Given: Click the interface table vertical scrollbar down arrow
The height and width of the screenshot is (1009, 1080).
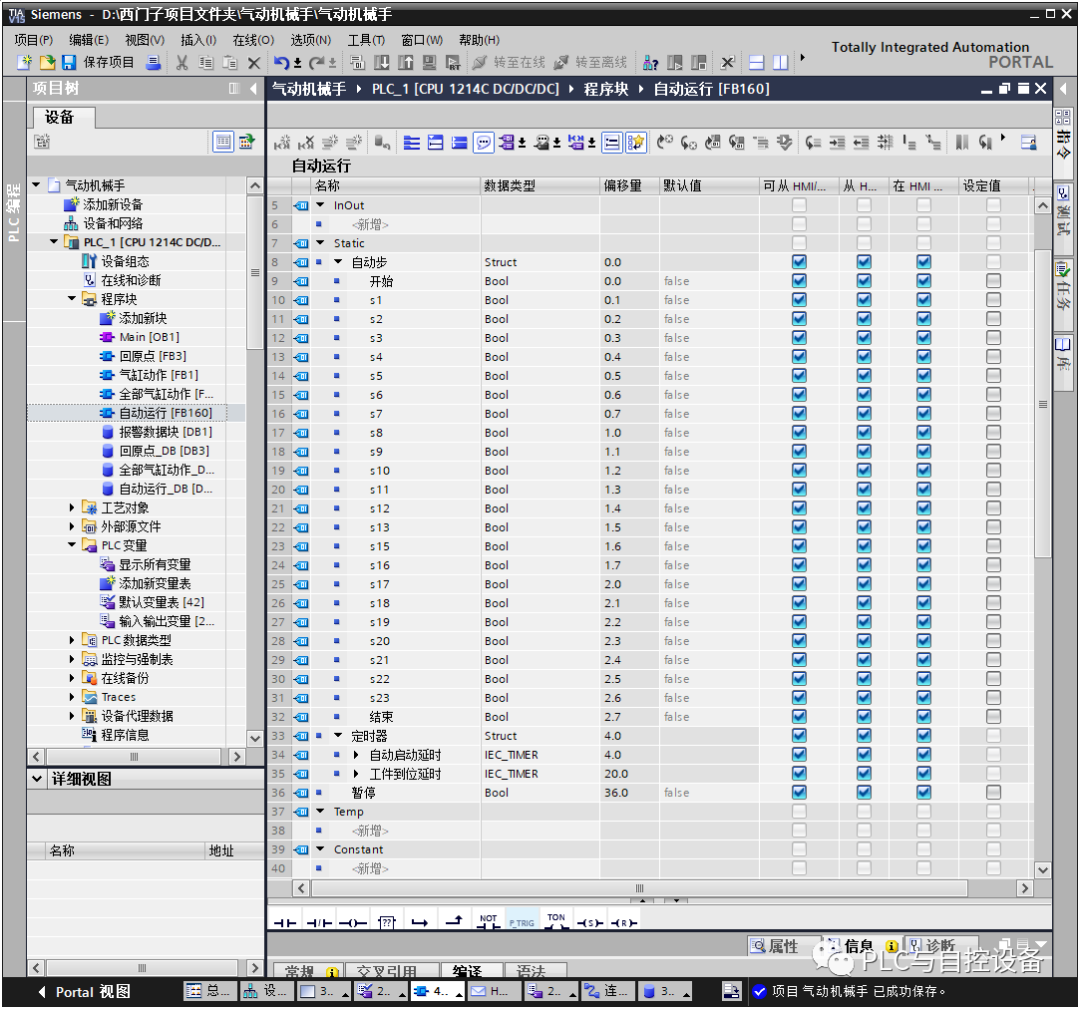Looking at the screenshot, I should pos(1043,870).
